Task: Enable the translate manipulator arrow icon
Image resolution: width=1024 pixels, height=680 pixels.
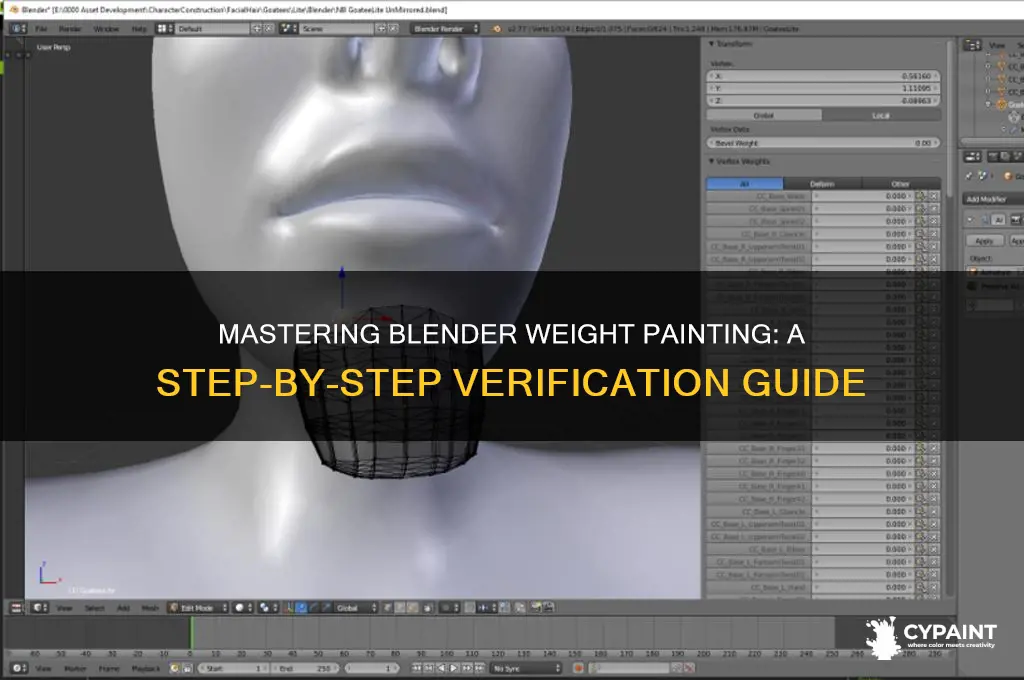Action: [302, 608]
